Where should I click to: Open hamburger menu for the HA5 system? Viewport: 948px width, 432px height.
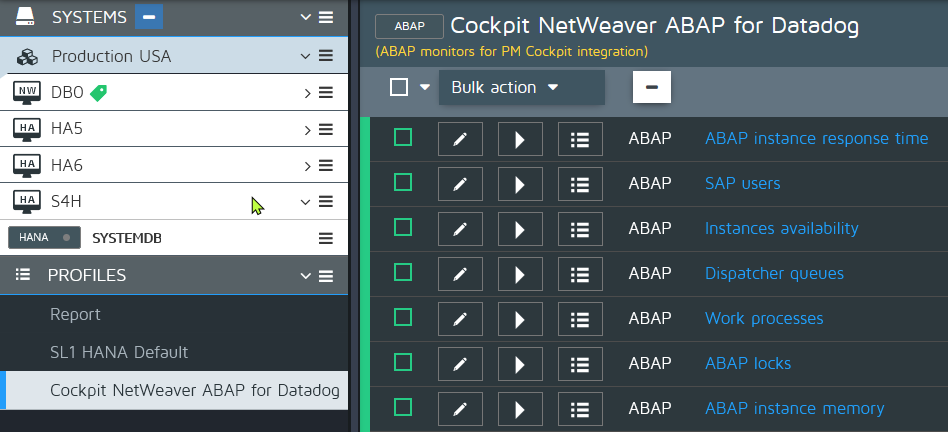click(325, 129)
